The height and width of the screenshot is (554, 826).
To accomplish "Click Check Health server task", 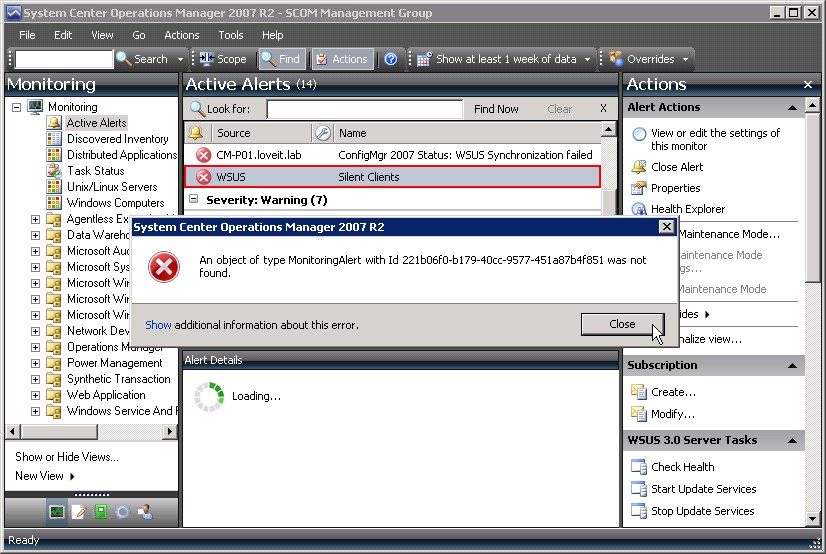I will coord(682,467).
